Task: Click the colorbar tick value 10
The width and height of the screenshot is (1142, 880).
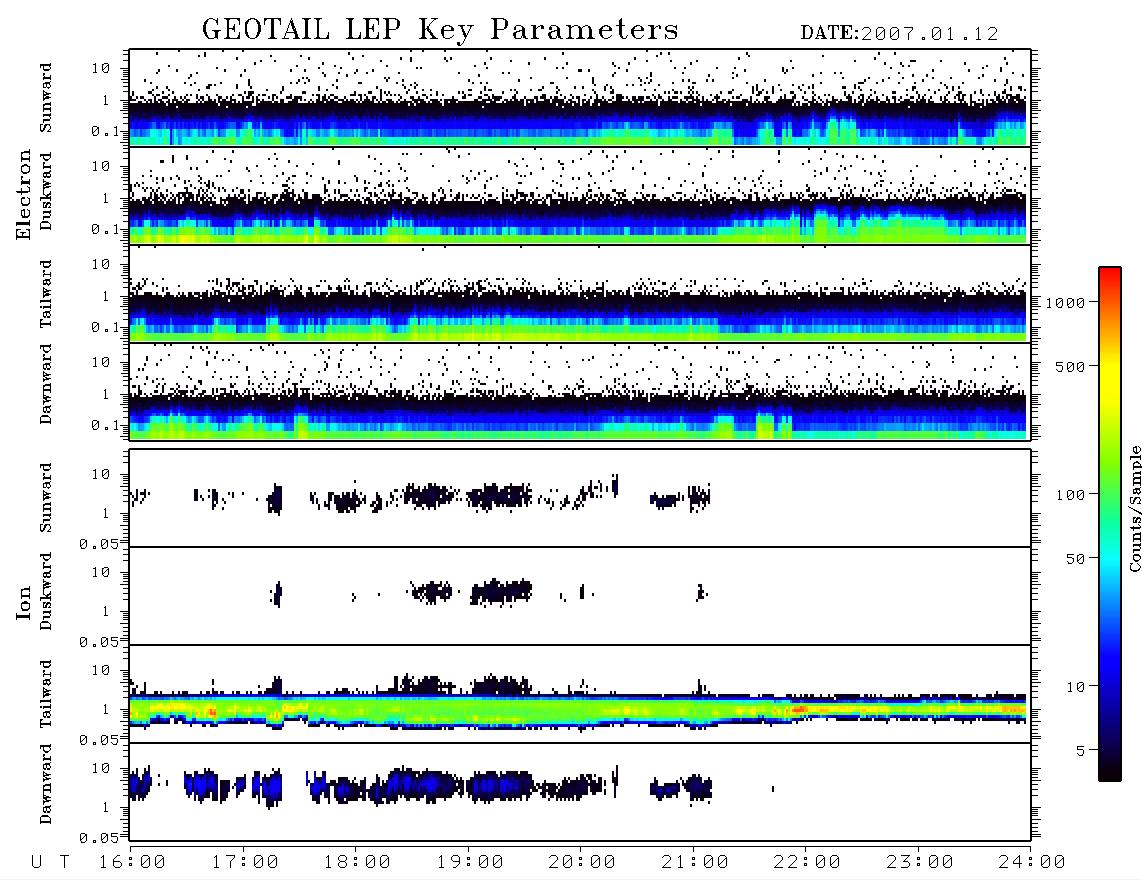Action: [1075, 686]
